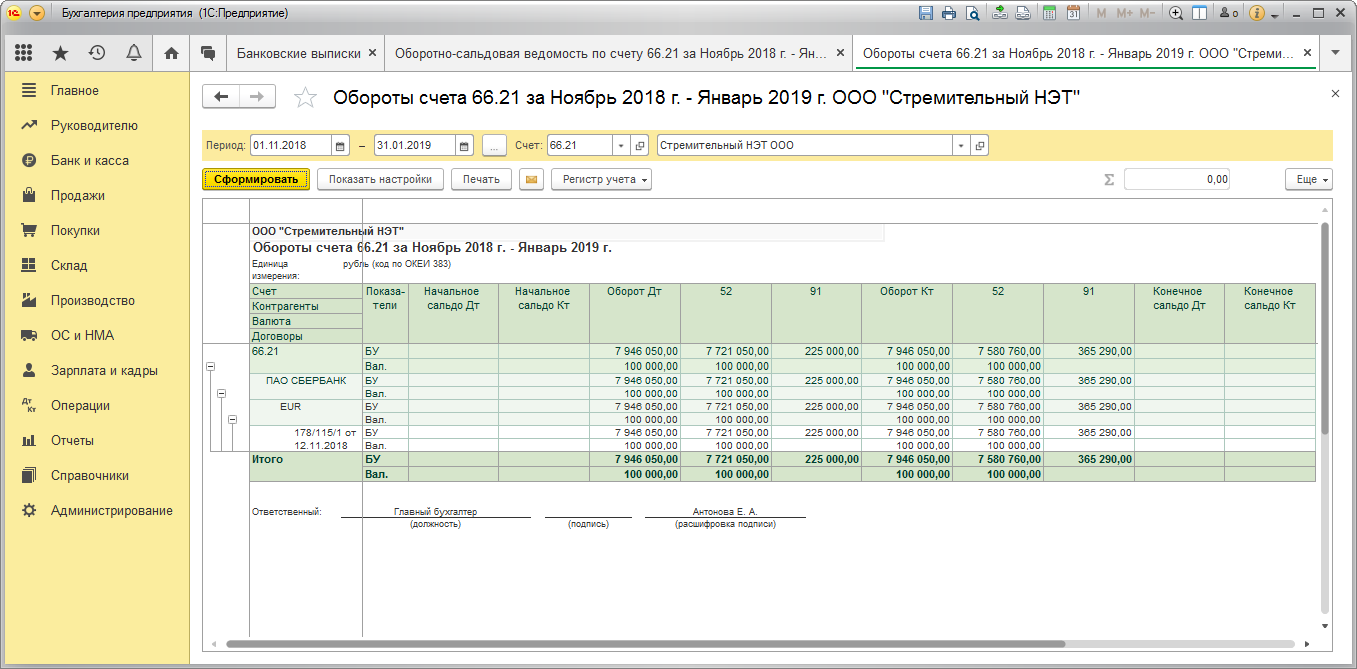1357x669 pixels.
Task: Open Банк и касса section
Action: pos(90,161)
